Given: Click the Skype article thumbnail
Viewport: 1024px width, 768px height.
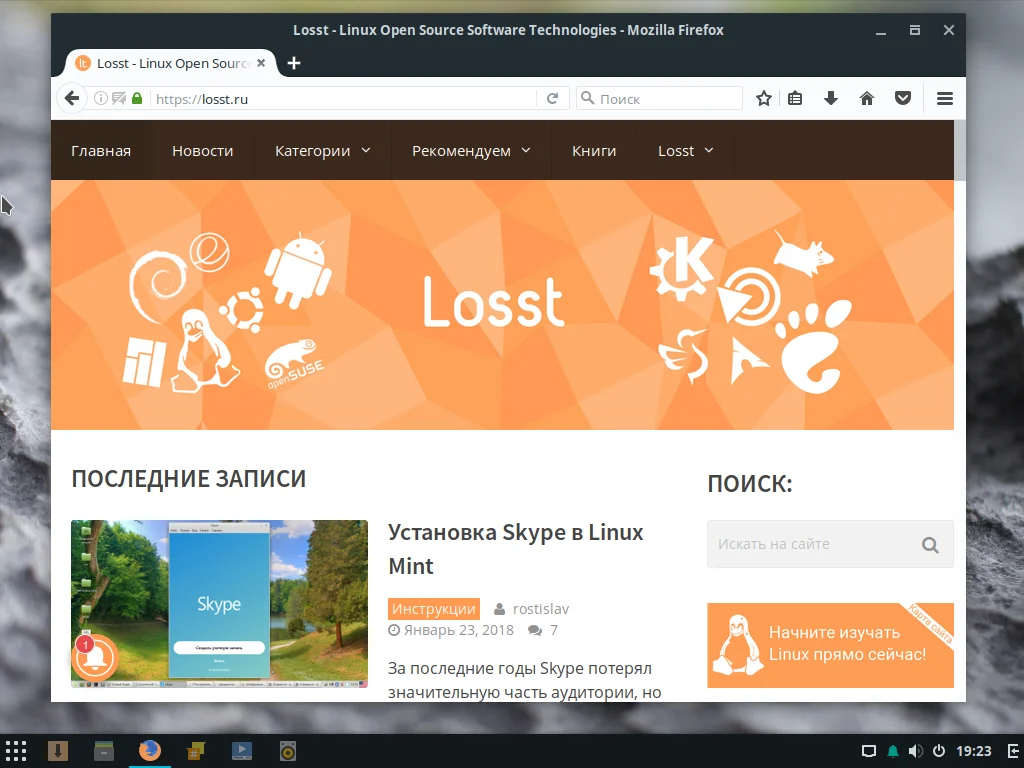Looking at the screenshot, I should 219,604.
